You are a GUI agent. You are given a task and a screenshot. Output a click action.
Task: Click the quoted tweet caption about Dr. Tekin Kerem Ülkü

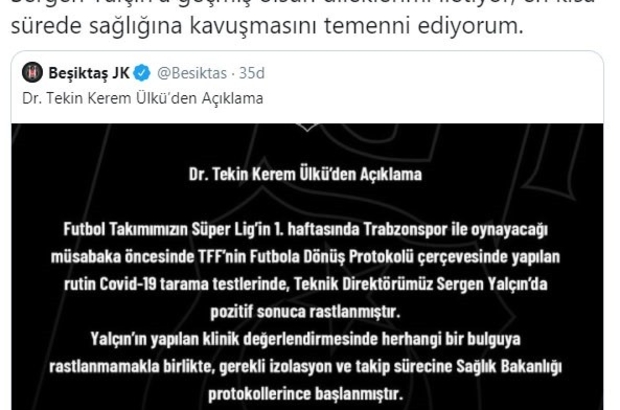143,98
